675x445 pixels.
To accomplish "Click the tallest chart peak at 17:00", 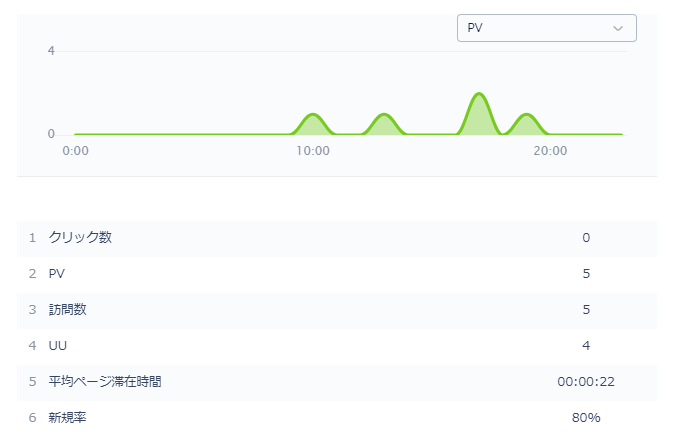I will click(479, 95).
